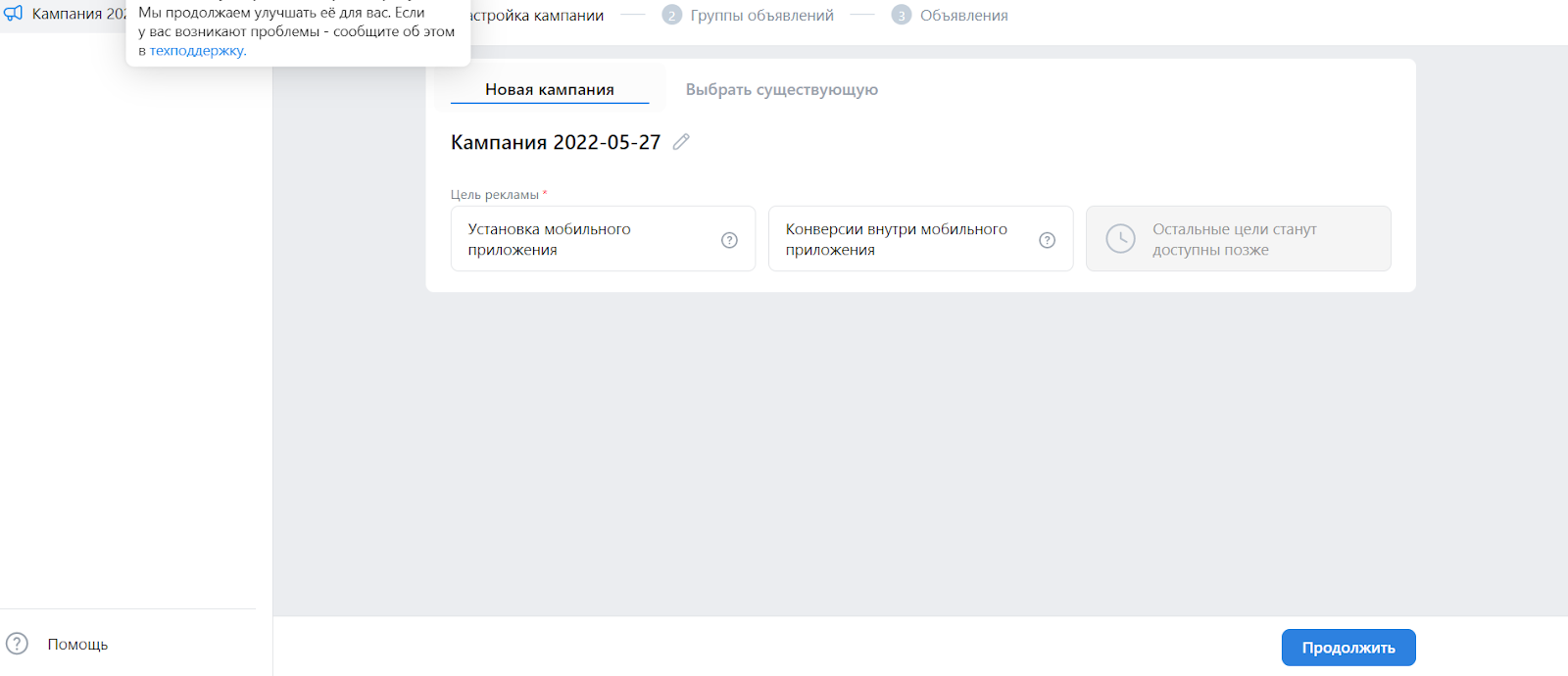Open help tooltip for Установка мобильного приложения
This screenshot has width=1568, height=676.
729,240
